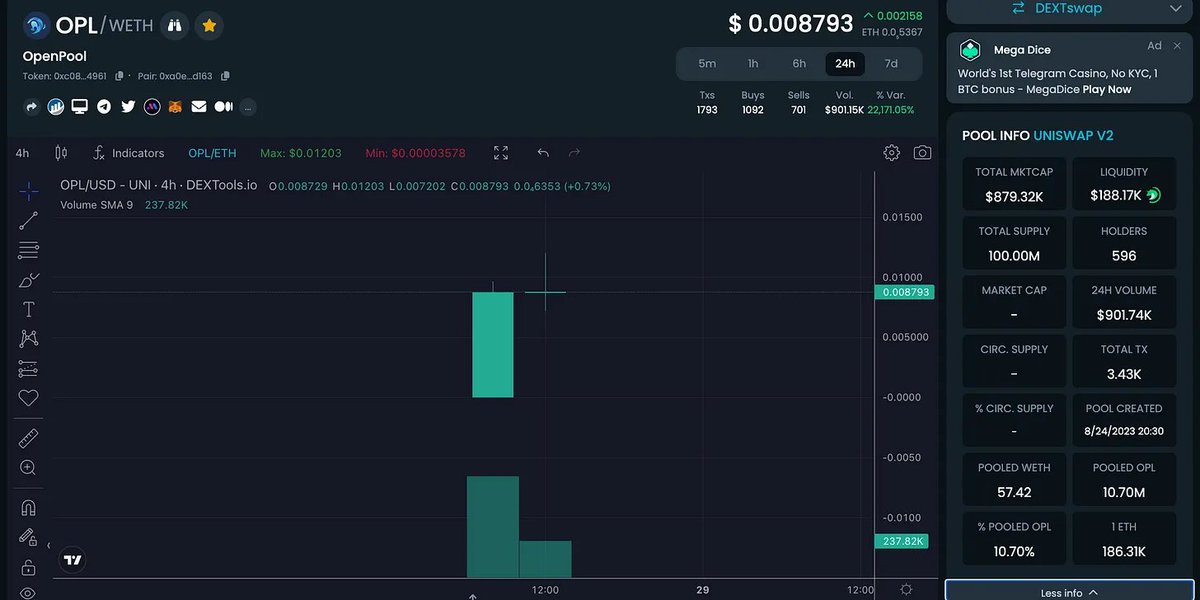Toggle lock all drawings padlock

28,567
